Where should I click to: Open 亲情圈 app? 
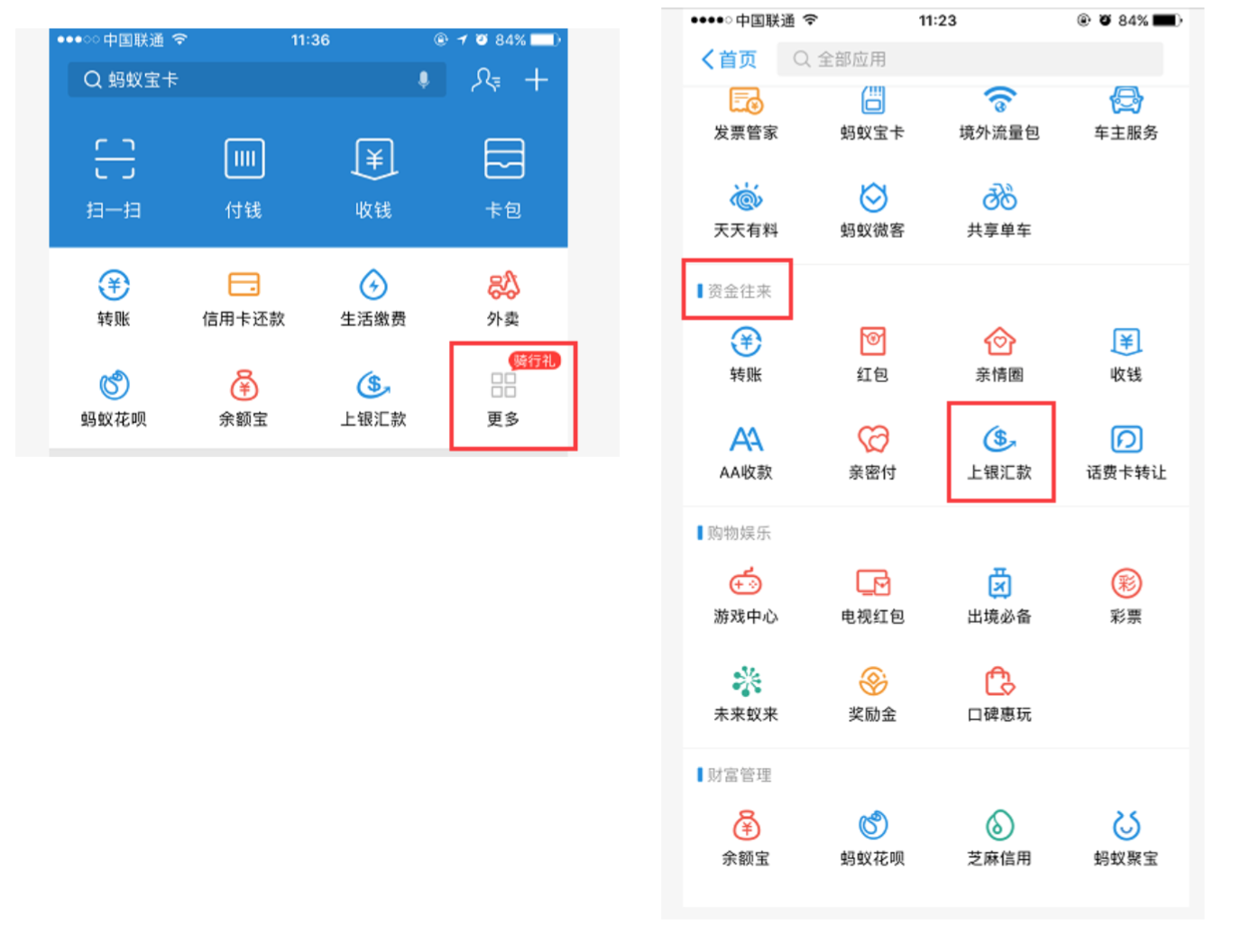(x=999, y=355)
